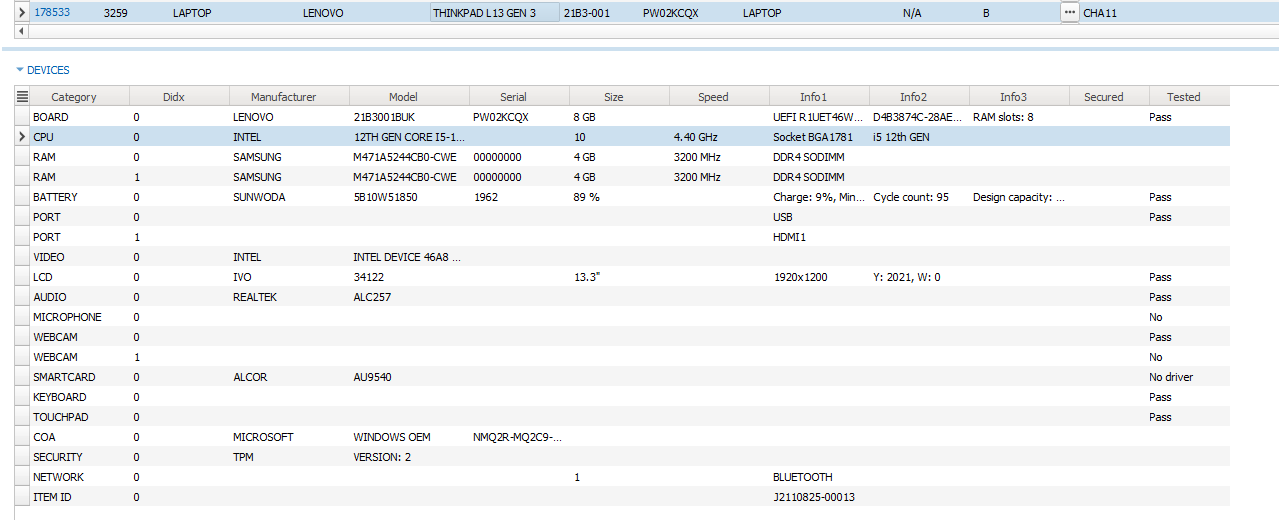Select the BOARD row

pos(623,117)
